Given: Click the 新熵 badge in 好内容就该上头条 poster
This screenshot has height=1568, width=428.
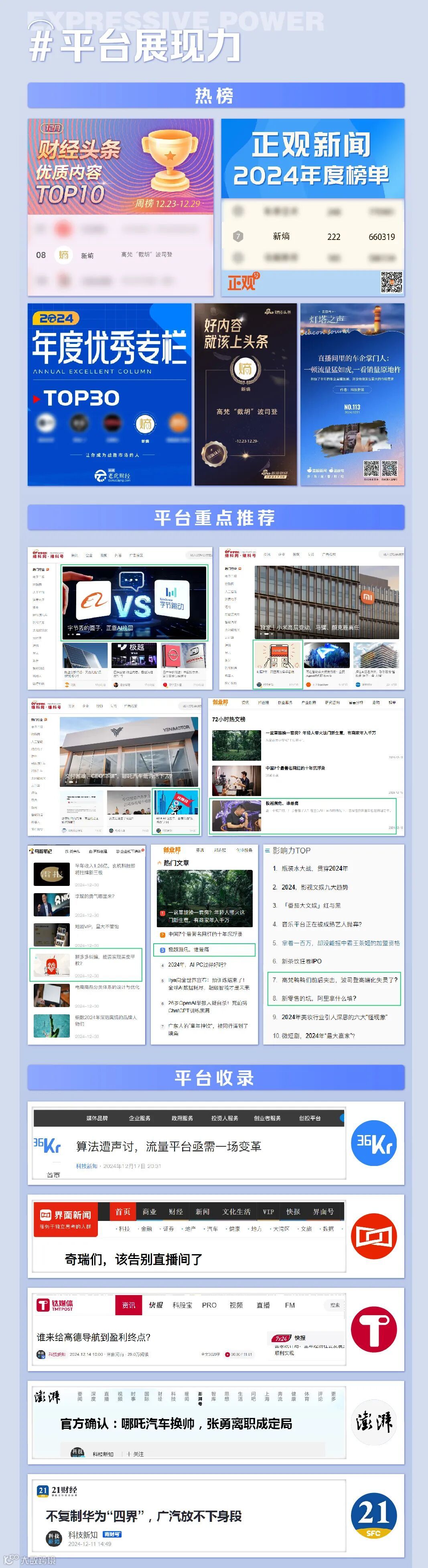Looking at the screenshot, I should pyautogui.click(x=245, y=369).
